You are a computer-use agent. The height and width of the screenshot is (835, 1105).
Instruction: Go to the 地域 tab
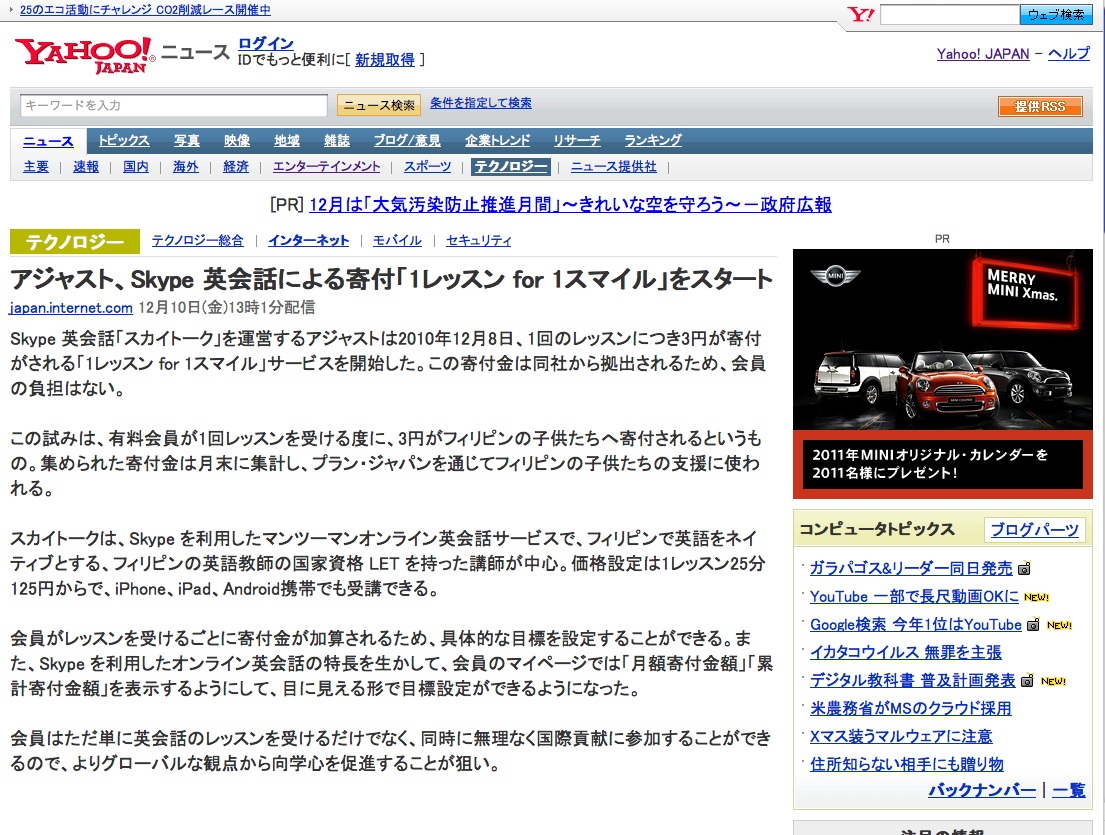point(287,141)
